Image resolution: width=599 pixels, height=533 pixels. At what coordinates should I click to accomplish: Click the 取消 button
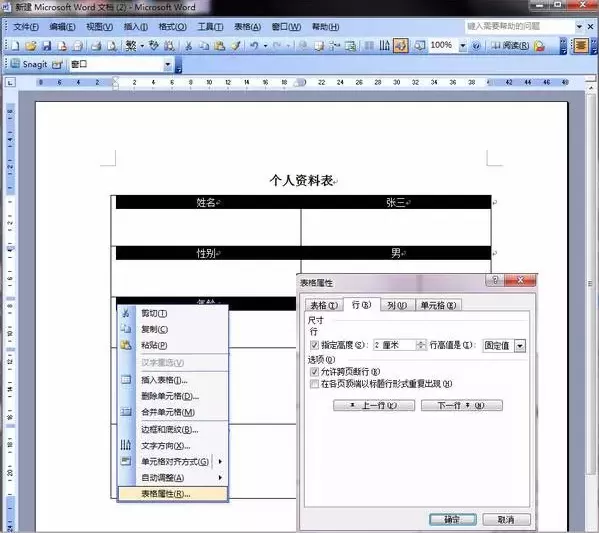[506, 520]
